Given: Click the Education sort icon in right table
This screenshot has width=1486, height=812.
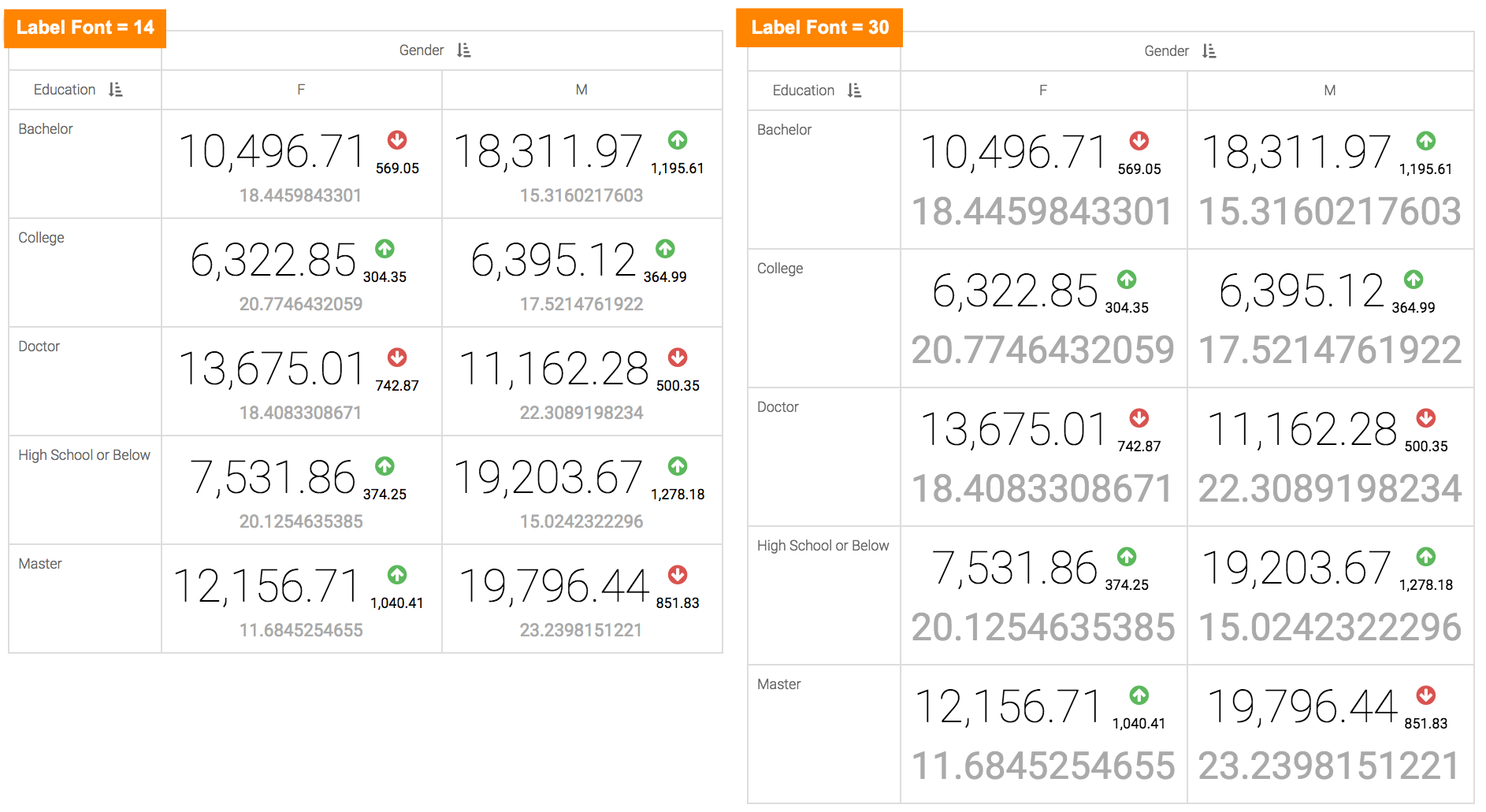Looking at the screenshot, I should [854, 91].
